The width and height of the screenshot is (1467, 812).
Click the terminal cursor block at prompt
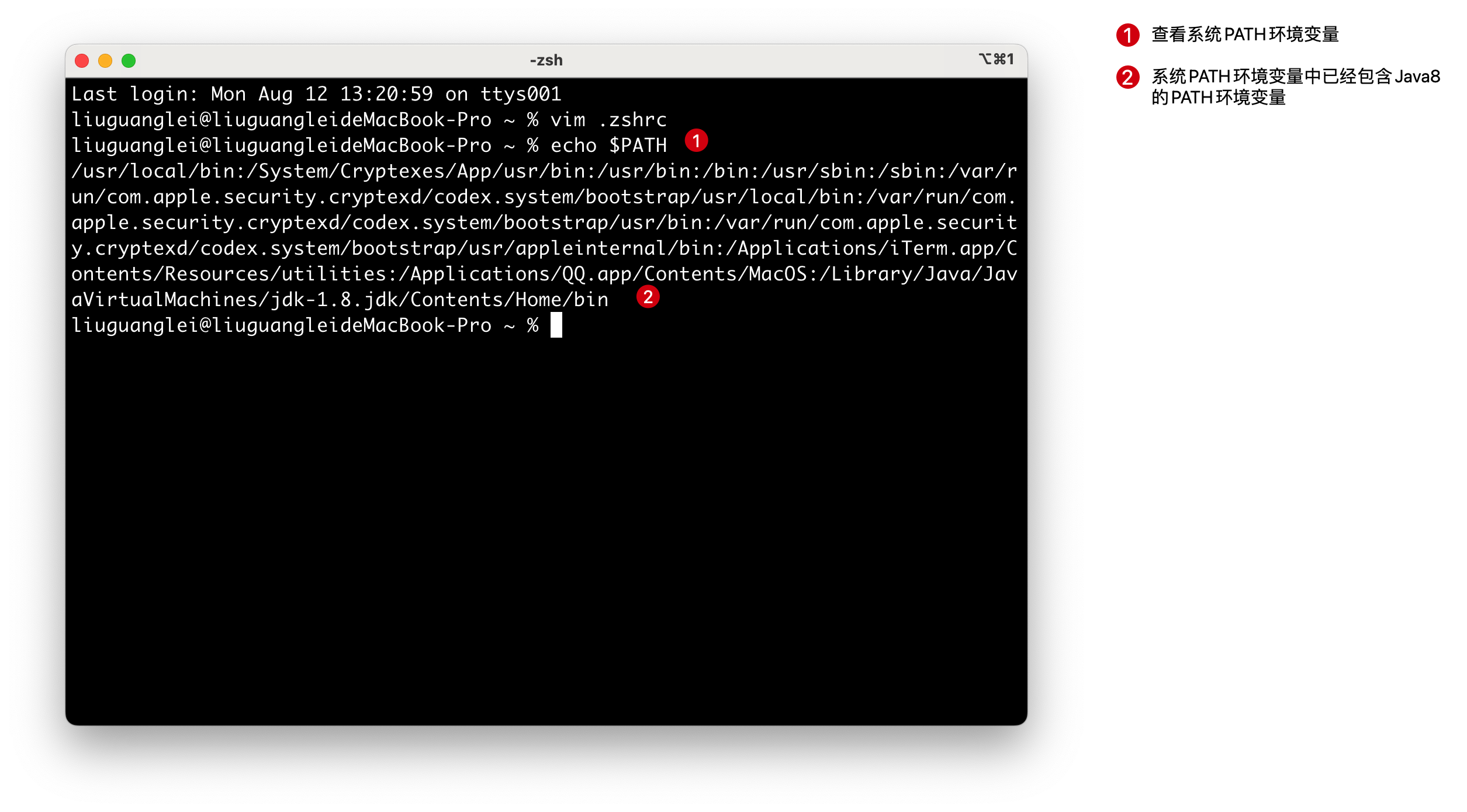(556, 325)
